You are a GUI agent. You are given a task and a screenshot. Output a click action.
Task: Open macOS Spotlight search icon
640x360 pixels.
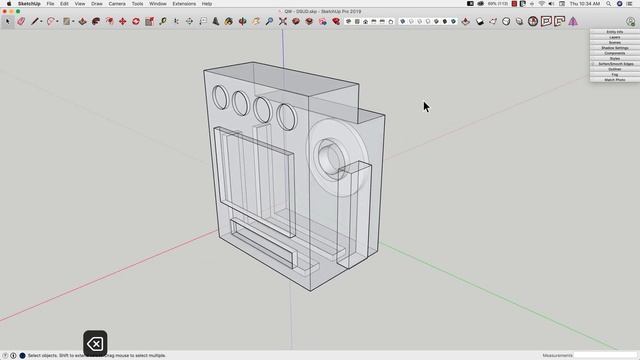609,4
